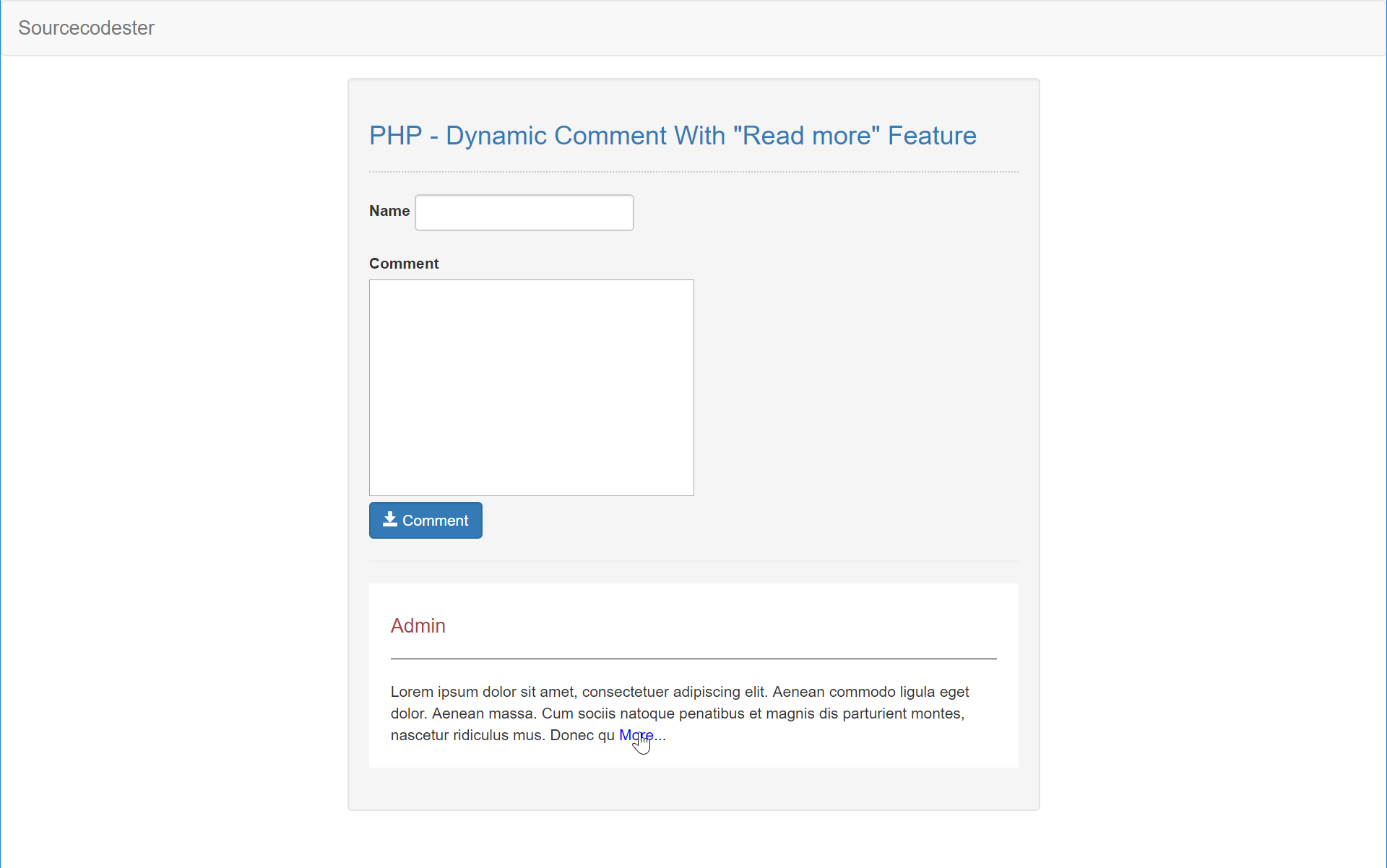Click the download icon on Comment button

(389, 519)
